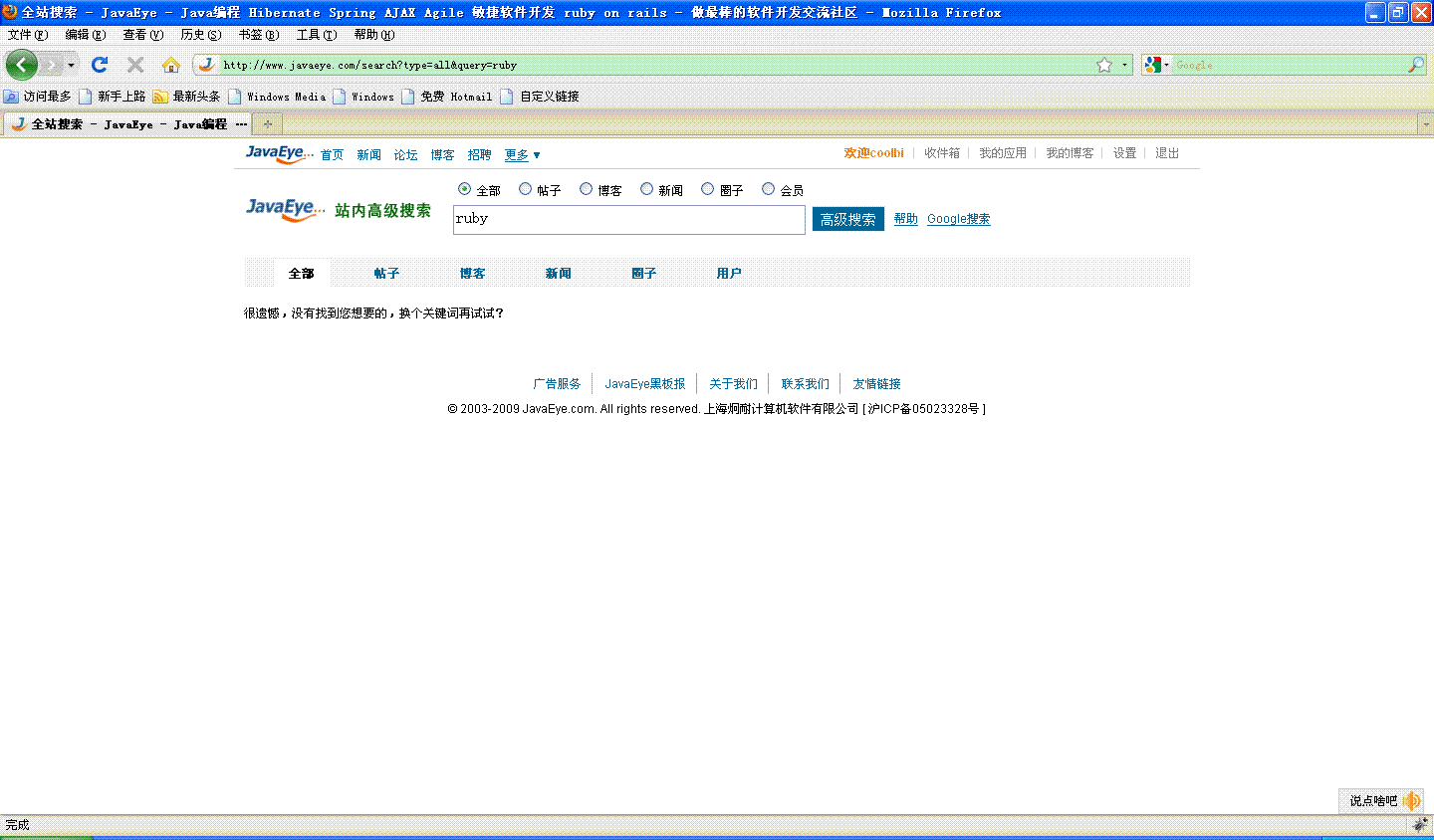The width and height of the screenshot is (1434, 840).
Task: Click the Google search engine icon
Action: point(1153,65)
